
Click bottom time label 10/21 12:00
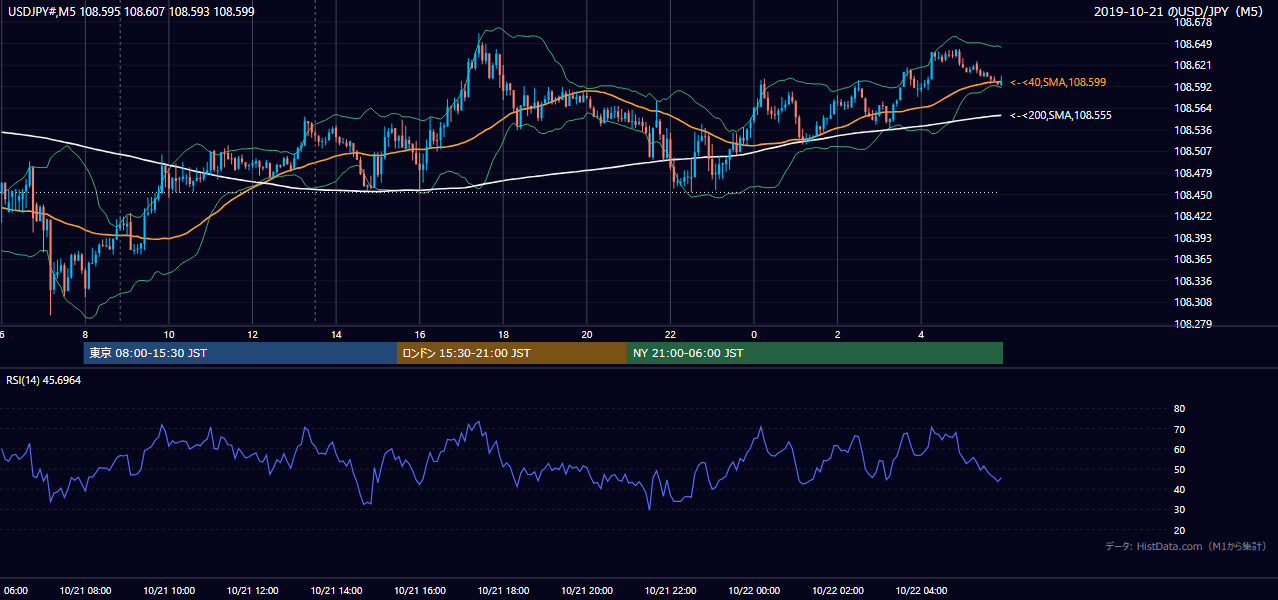252,590
